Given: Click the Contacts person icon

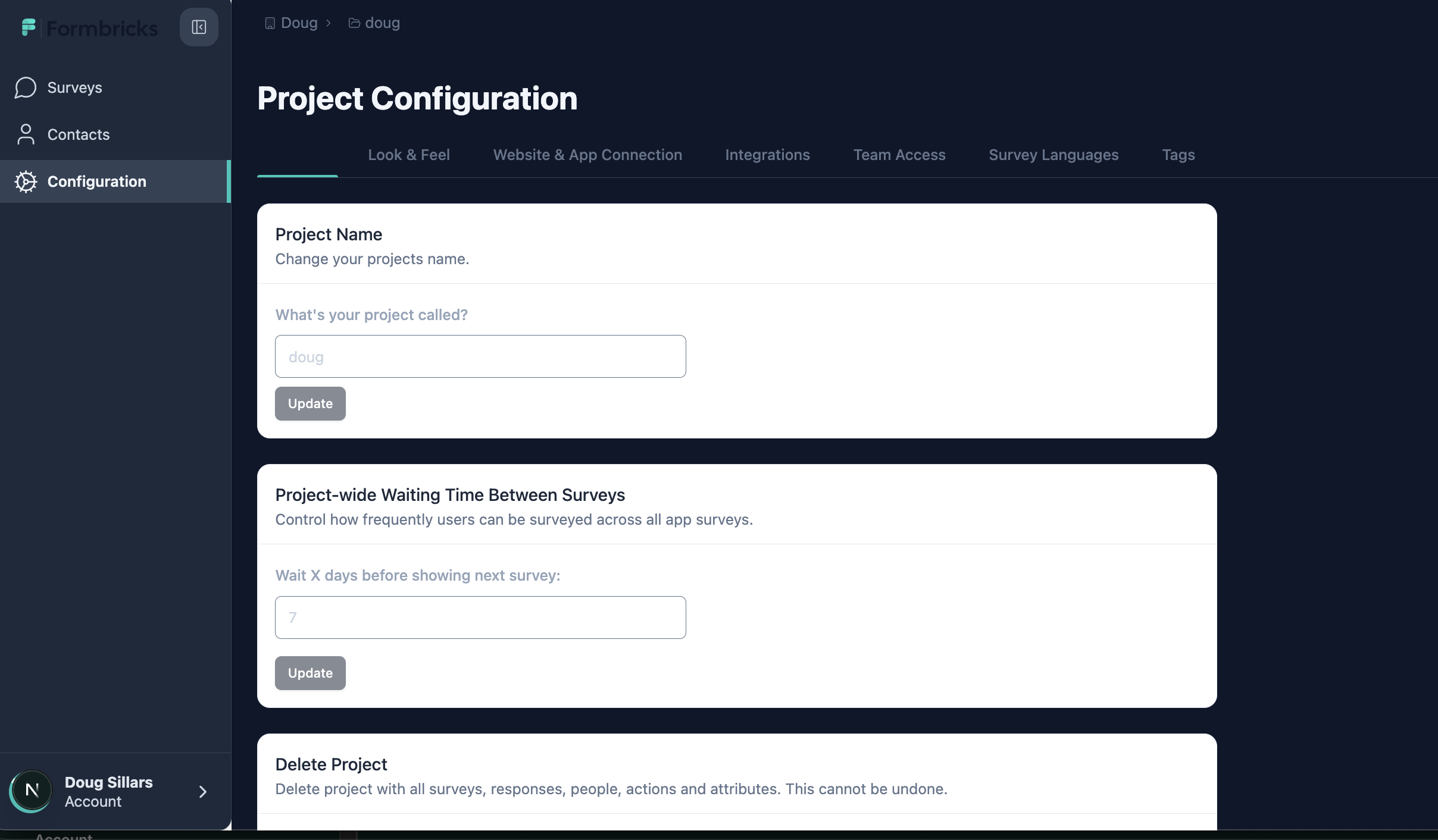Looking at the screenshot, I should [26, 134].
